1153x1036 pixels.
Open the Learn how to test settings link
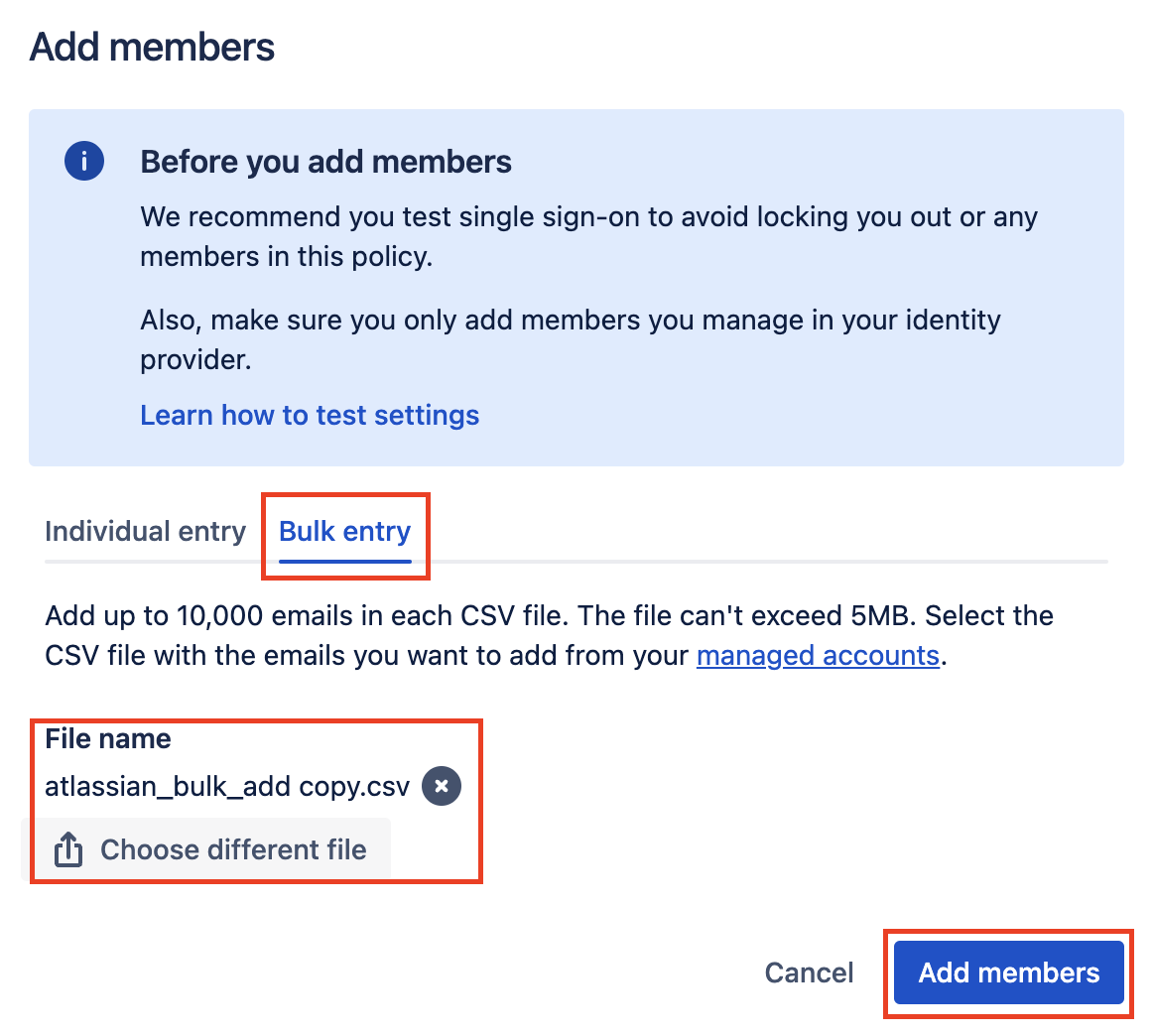click(x=309, y=415)
